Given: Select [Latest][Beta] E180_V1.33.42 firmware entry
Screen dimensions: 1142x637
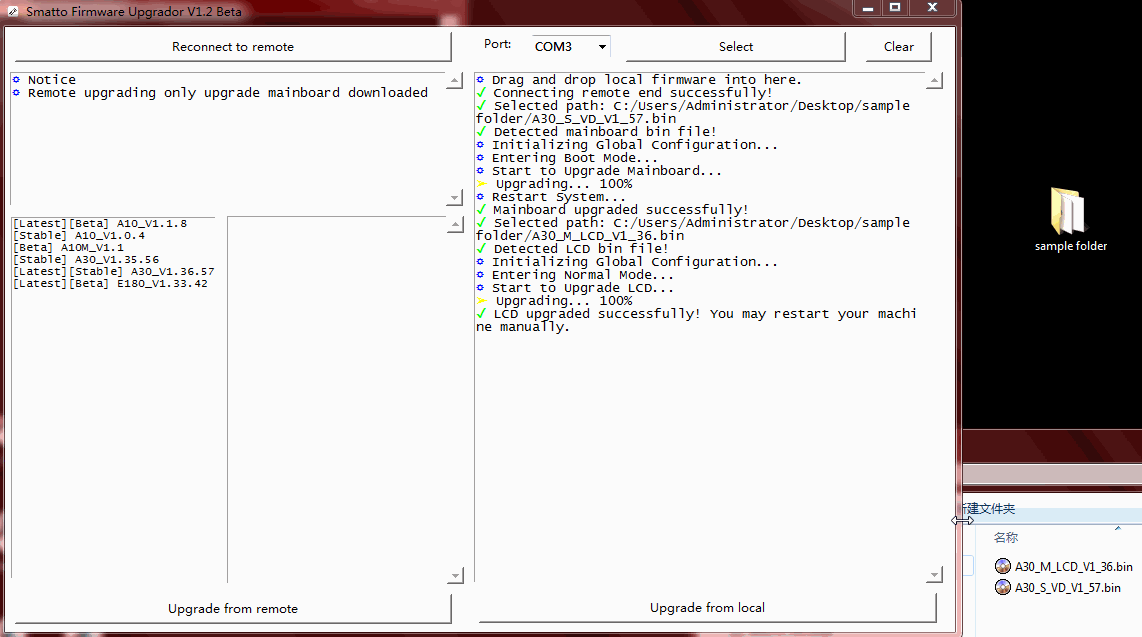Looking at the screenshot, I should pos(110,283).
